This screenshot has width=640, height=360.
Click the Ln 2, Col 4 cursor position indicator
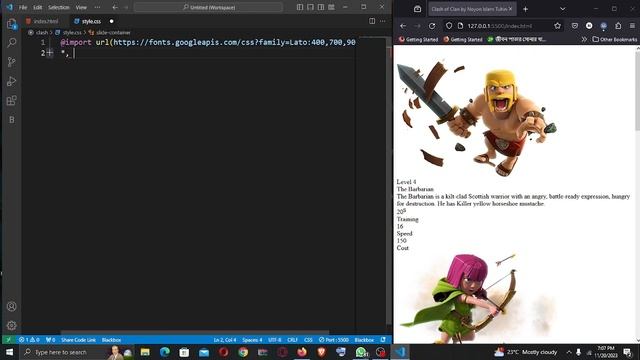(x=225, y=340)
